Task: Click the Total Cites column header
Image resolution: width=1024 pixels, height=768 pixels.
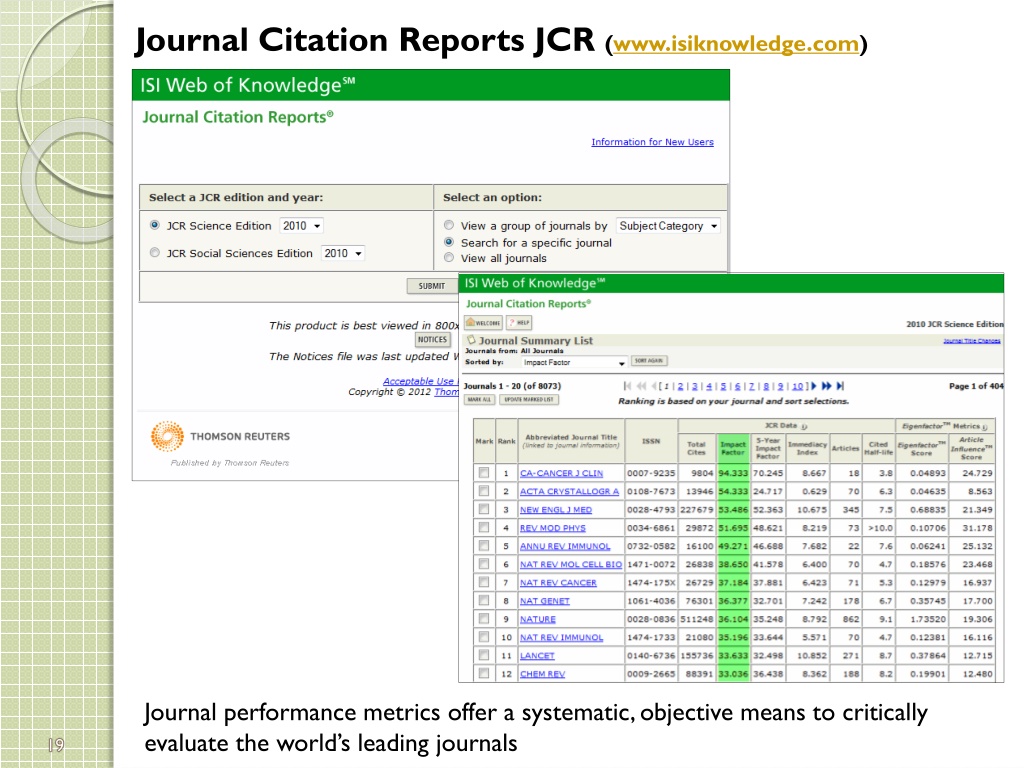Action: tap(696, 448)
